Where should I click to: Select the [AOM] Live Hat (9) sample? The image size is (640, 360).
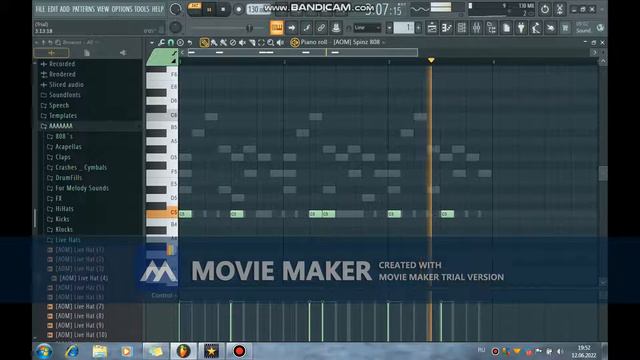80,325
